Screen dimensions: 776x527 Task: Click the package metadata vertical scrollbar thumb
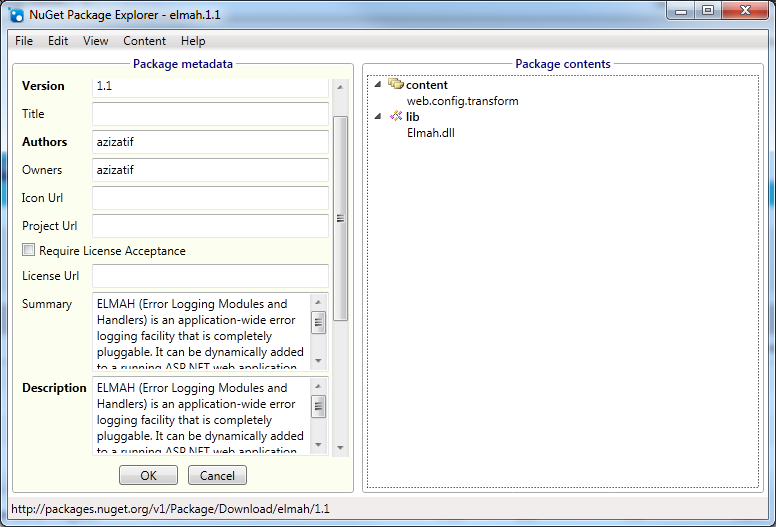click(x=340, y=218)
